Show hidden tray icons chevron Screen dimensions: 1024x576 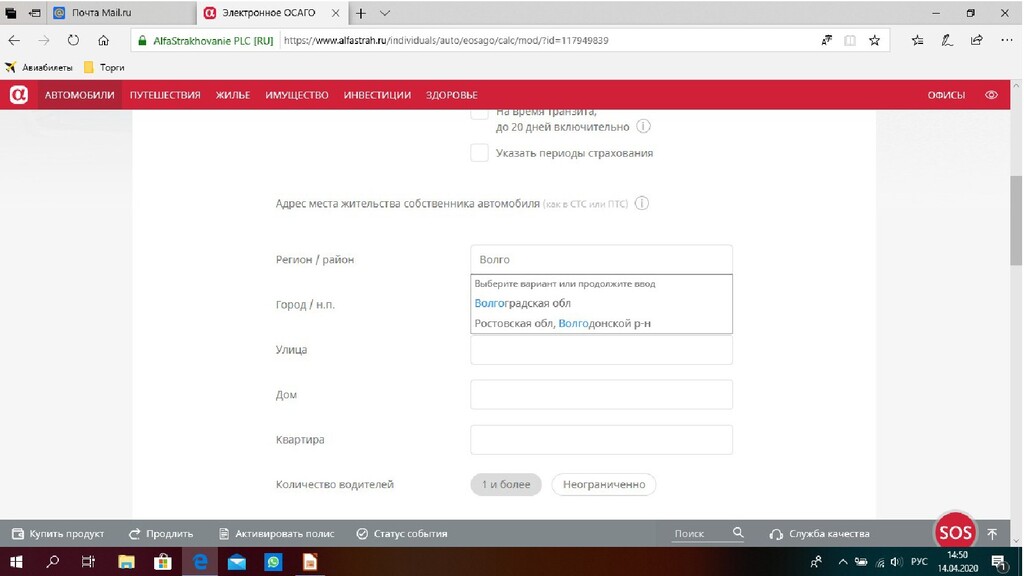pyautogui.click(x=842, y=562)
